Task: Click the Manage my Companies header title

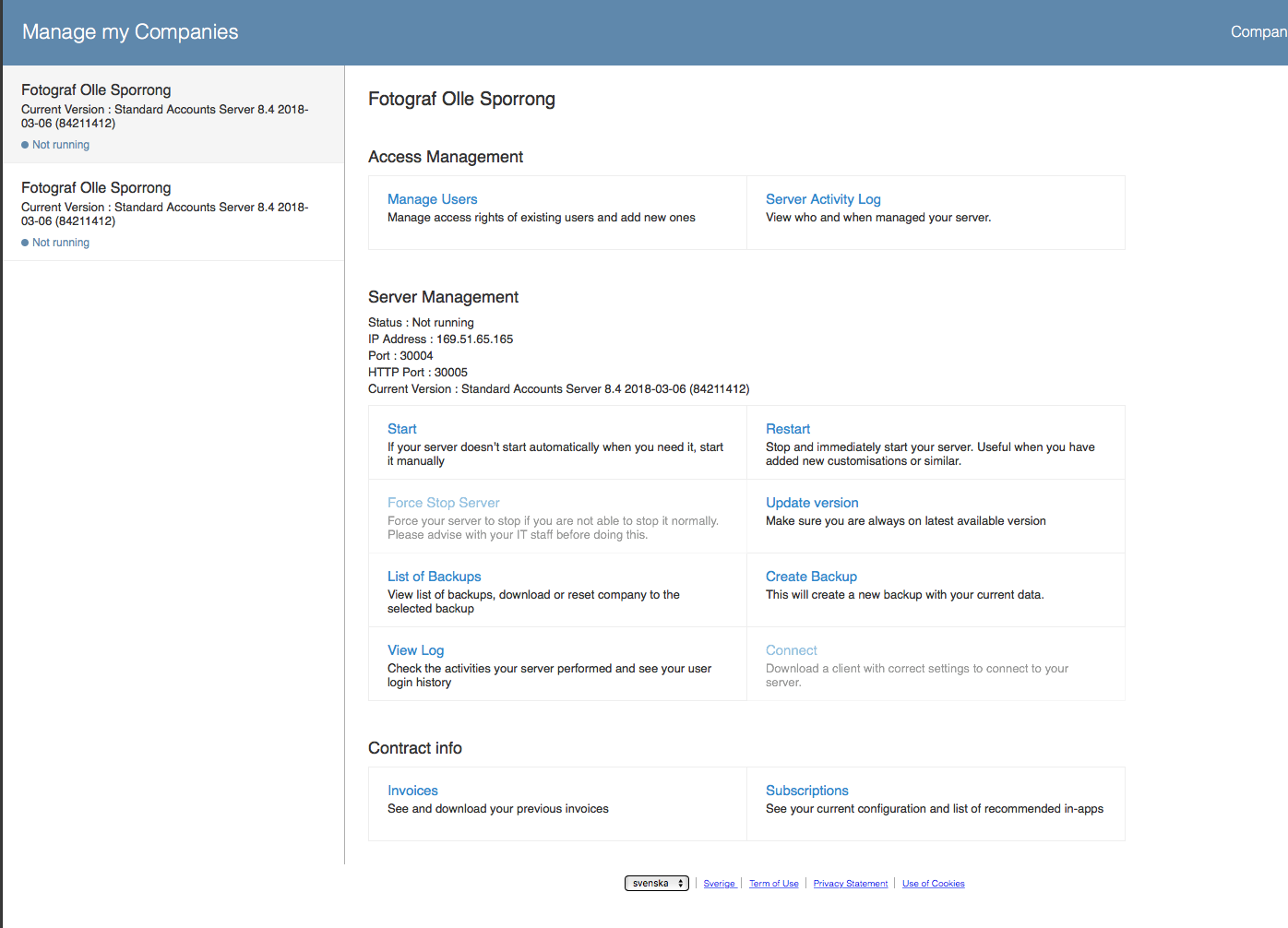Action: [x=130, y=31]
